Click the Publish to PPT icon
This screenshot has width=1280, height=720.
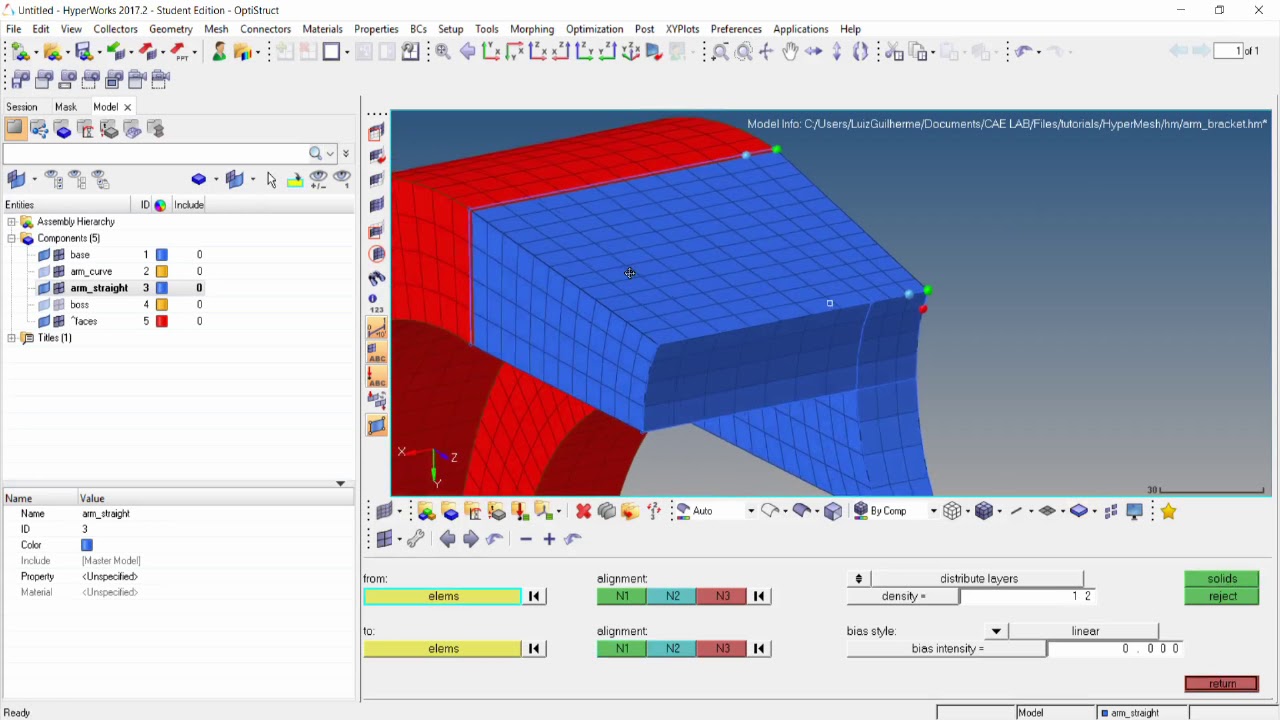pyautogui.click(x=179, y=51)
